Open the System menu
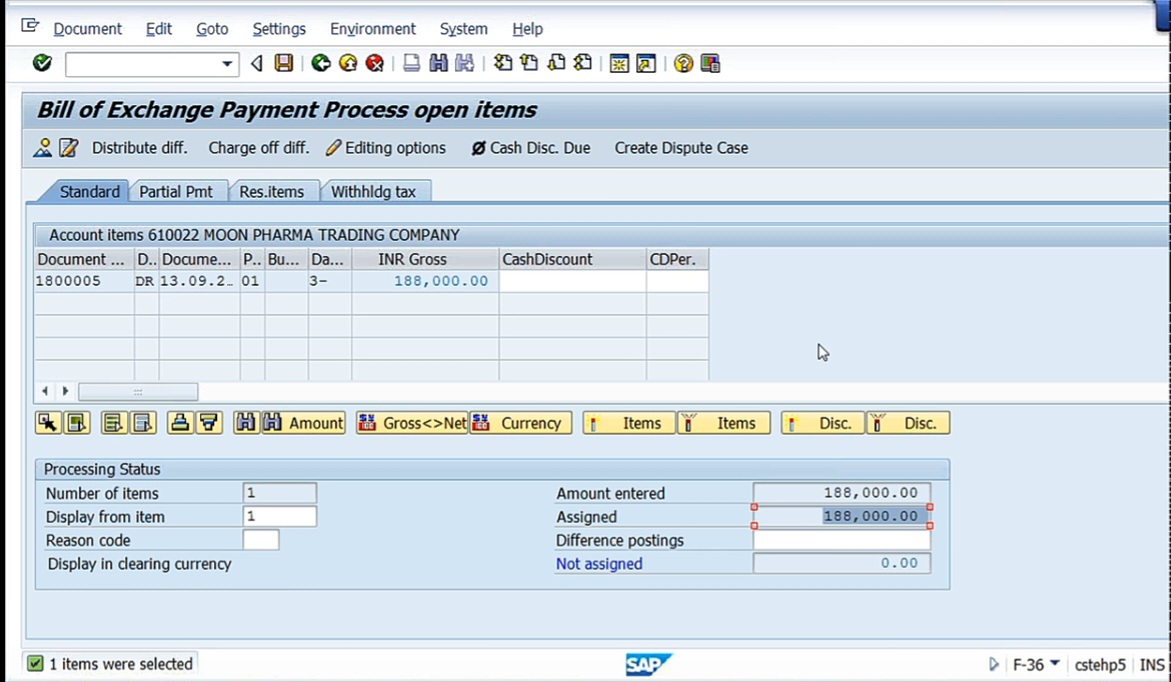Viewport: 1171px width, 682px height. coord(464,29)
